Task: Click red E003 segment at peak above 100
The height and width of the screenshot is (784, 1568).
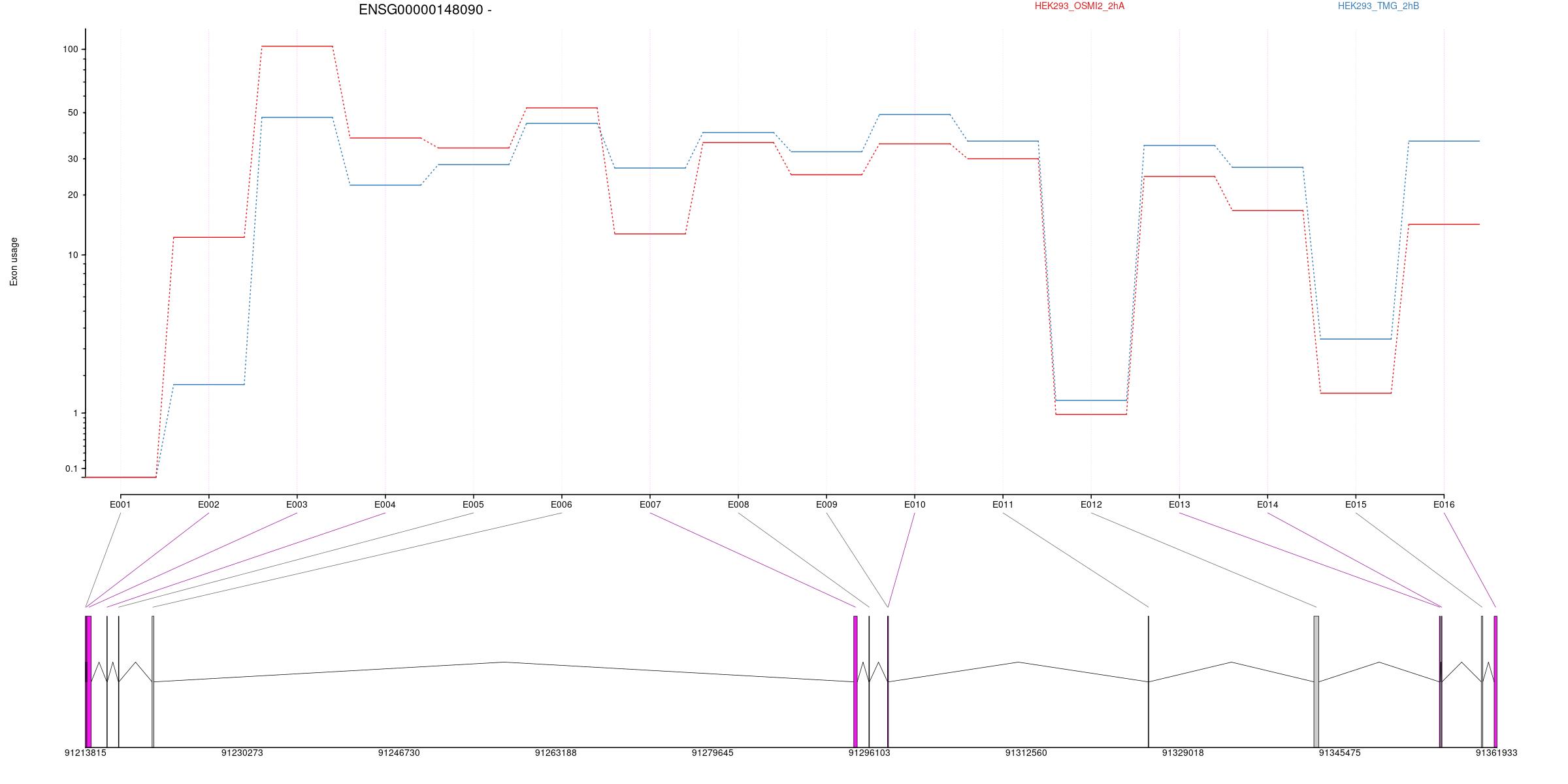Action: [x=297, y=46]
